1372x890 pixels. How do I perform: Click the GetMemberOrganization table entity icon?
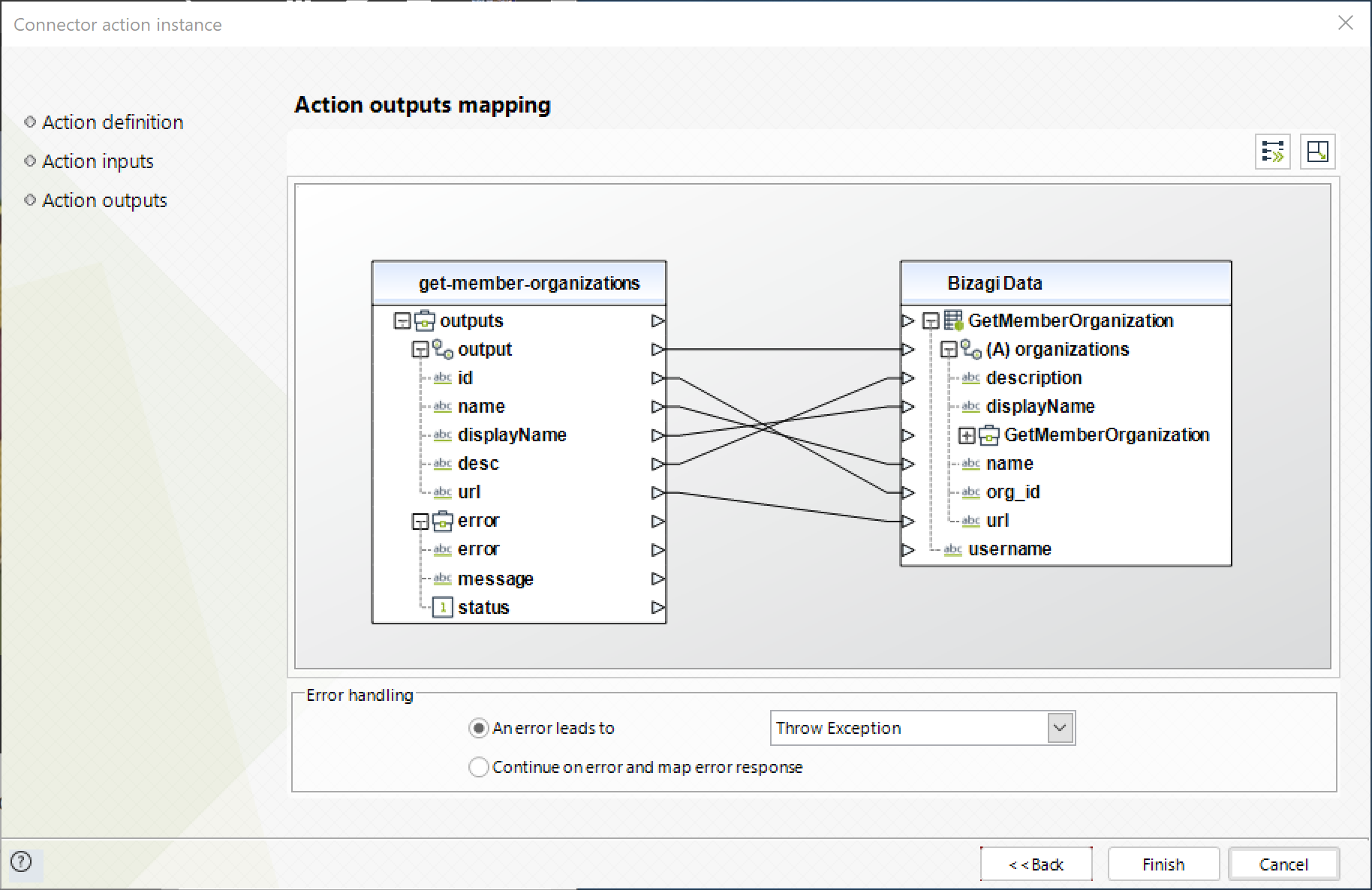click(x=953, y=320)
